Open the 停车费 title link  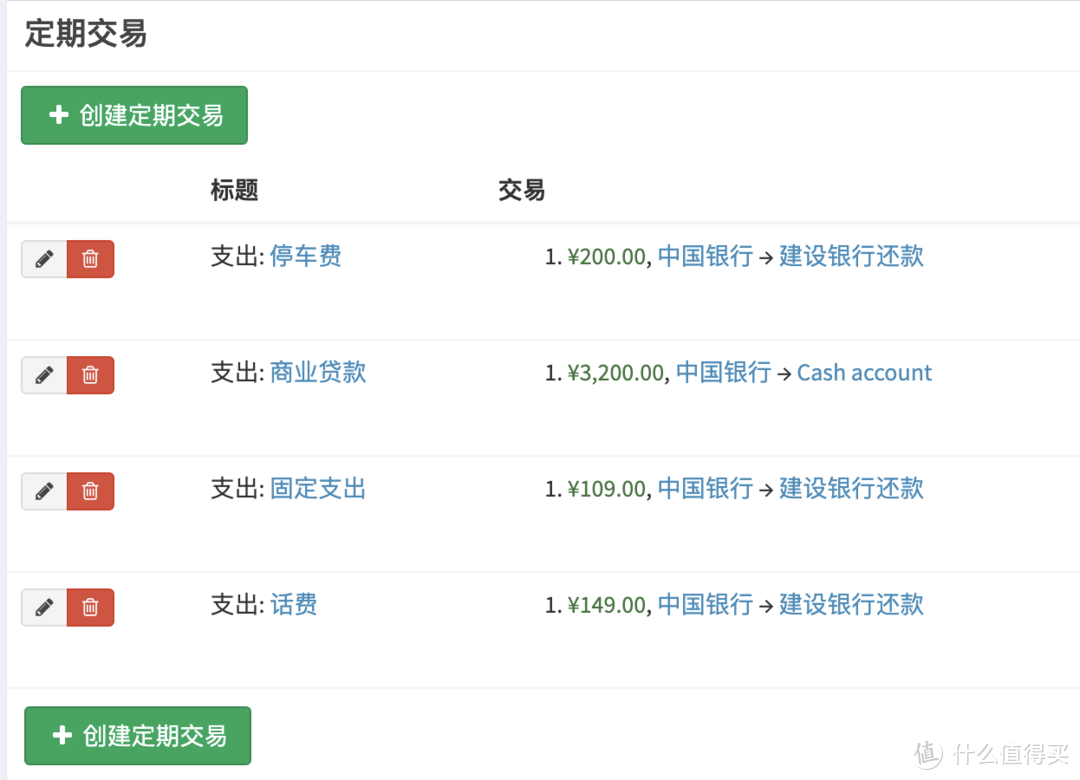click(305, 256)
